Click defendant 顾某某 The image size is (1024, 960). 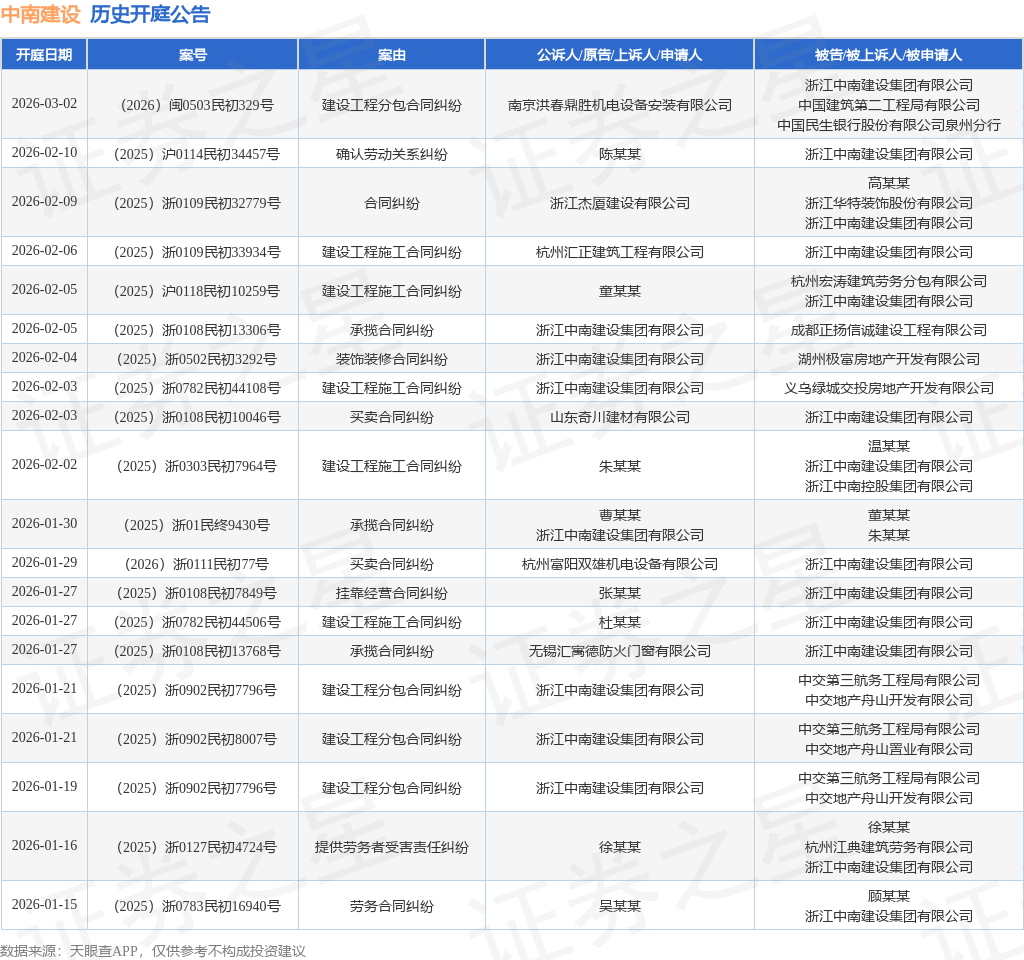(x=889, y=897)
